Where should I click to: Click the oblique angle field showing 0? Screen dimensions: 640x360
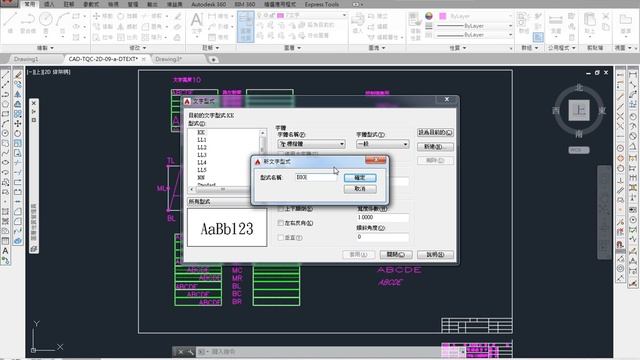click(x=382, y=237)
